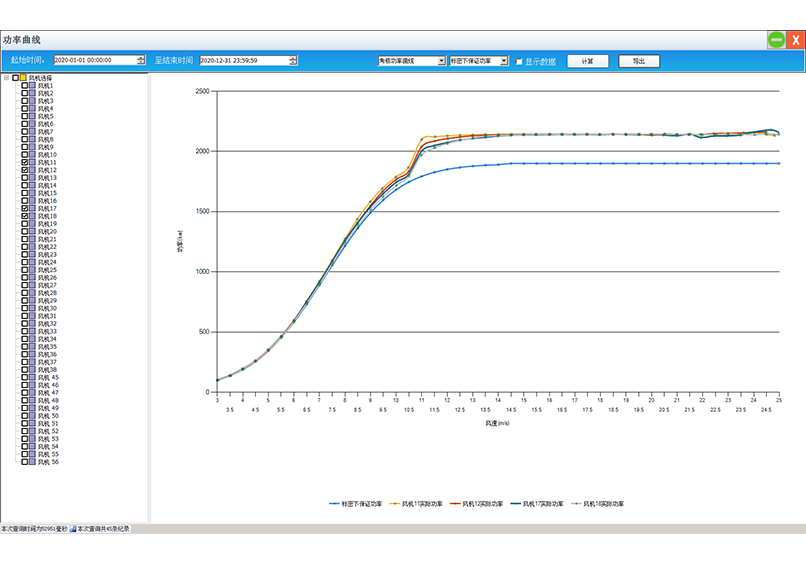Click the blue icon next to 风机15
Image resolution: width=806 pixels, height=564 pixels.
coord(32,193)
